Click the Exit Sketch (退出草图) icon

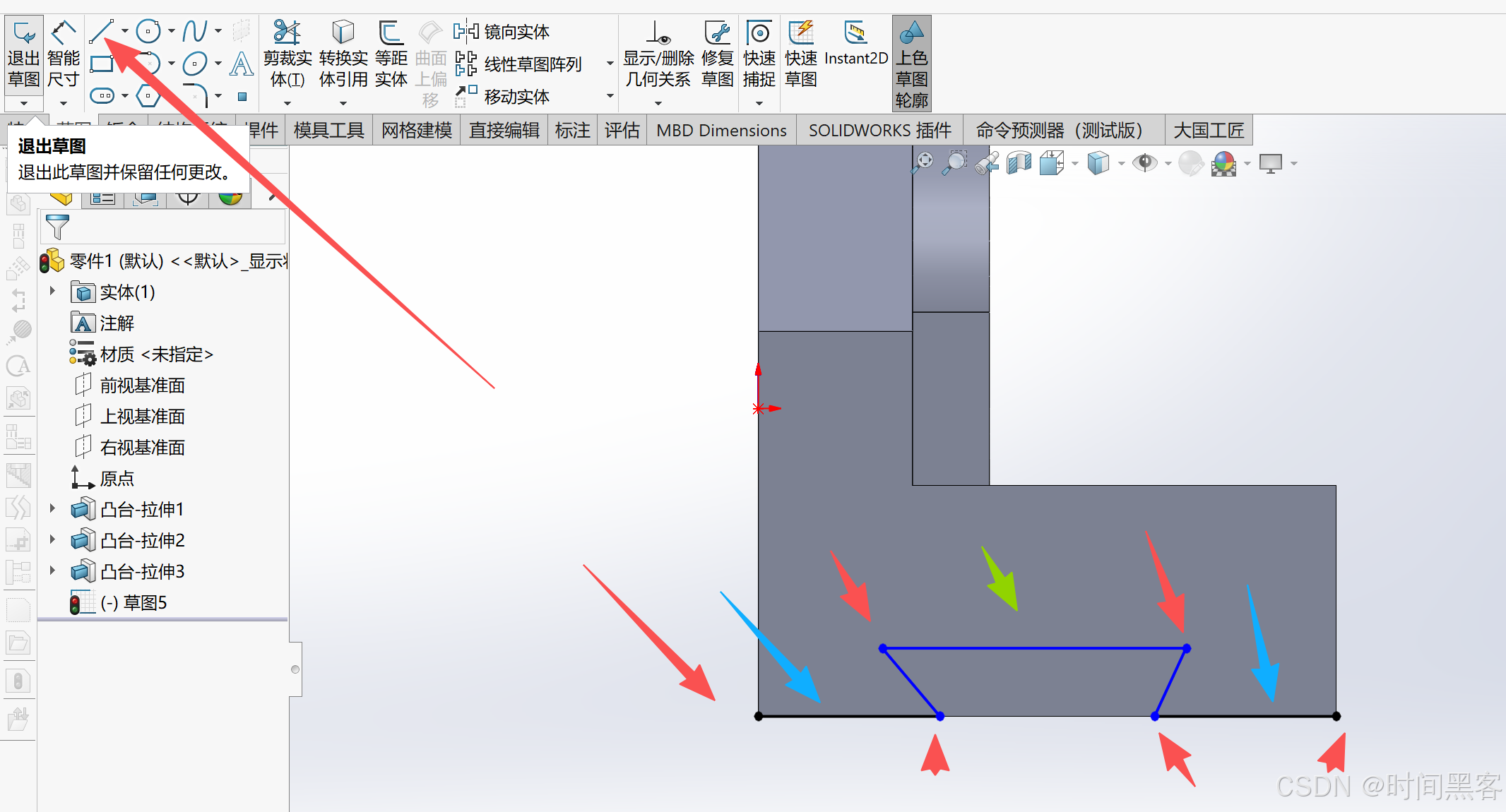[23, 33]
